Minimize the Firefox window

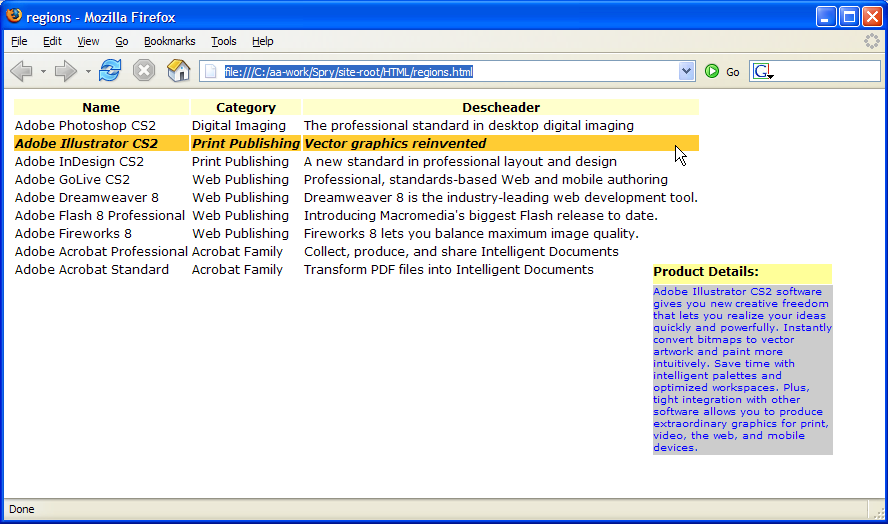(826, 17)
